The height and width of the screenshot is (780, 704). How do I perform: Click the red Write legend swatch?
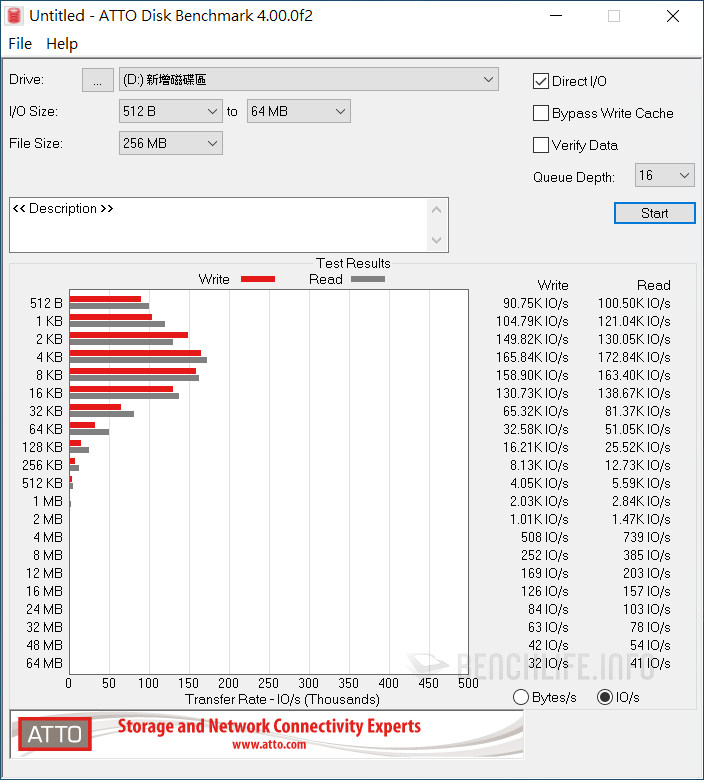(x=257, y=279)
